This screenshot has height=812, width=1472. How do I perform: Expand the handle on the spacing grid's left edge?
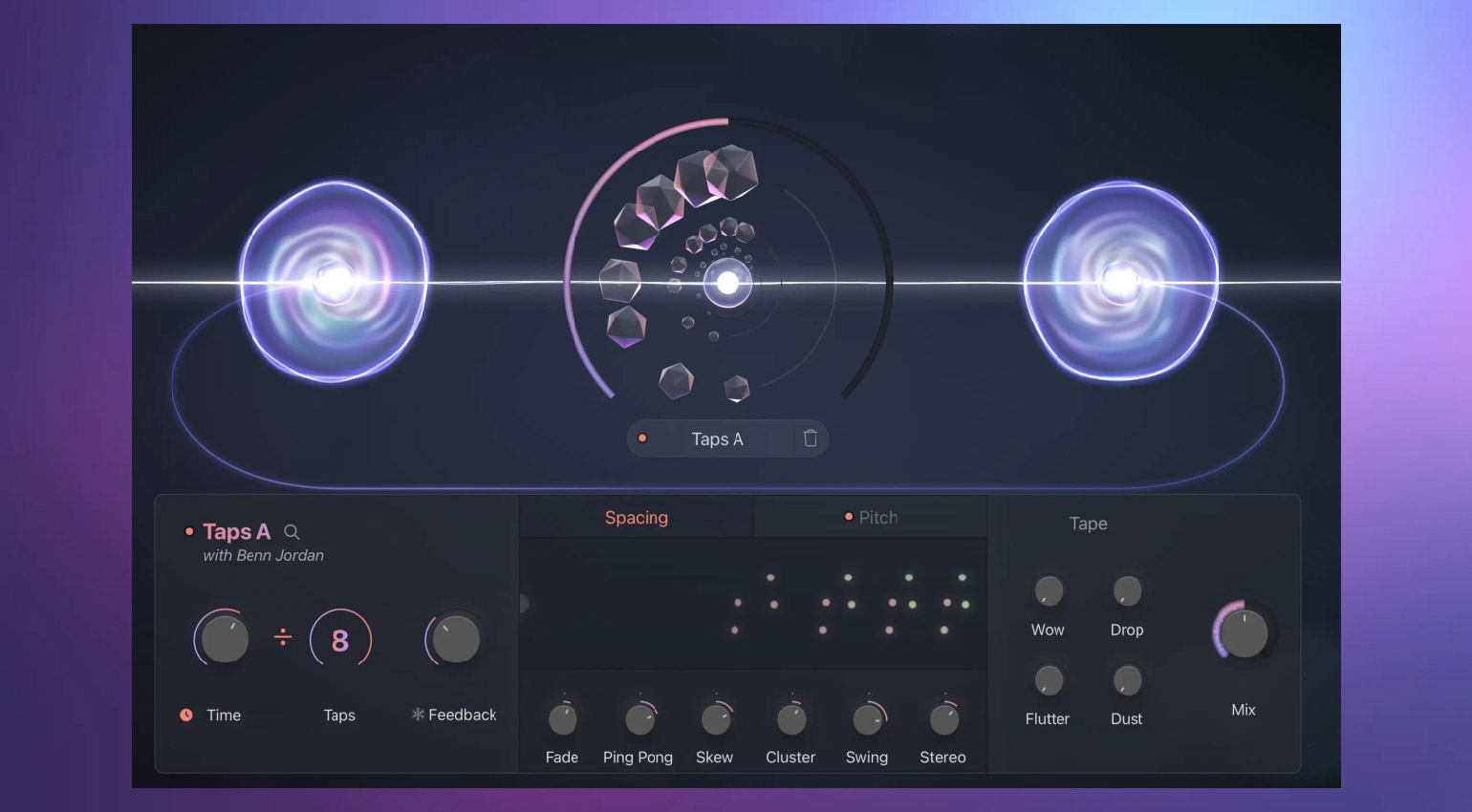pos(523,604)
